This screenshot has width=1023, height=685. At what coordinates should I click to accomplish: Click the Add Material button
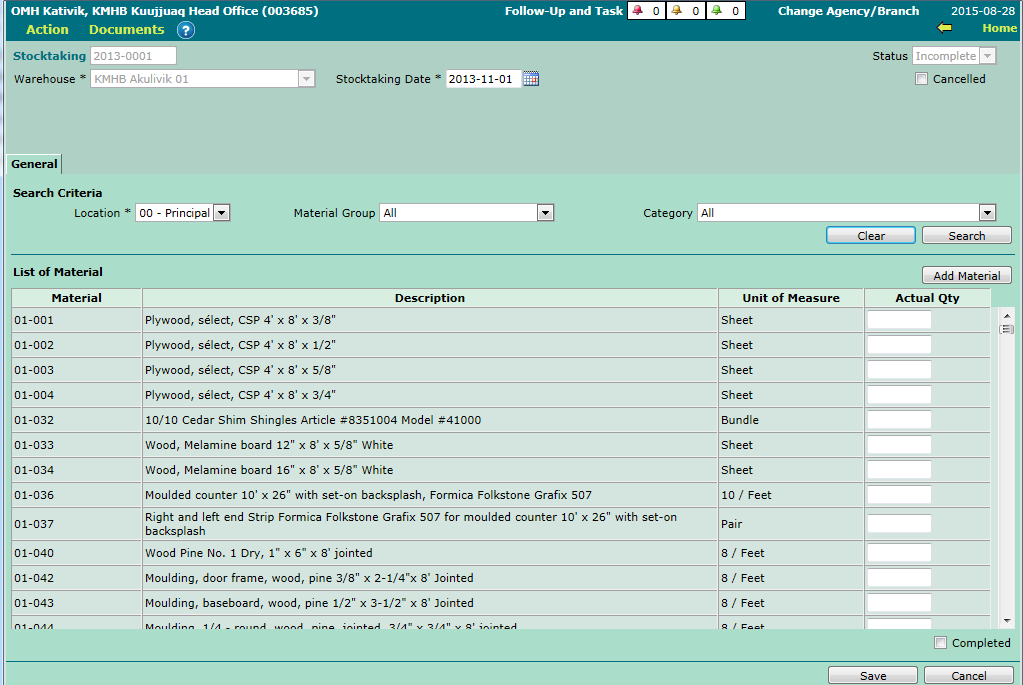pos(966,276)
